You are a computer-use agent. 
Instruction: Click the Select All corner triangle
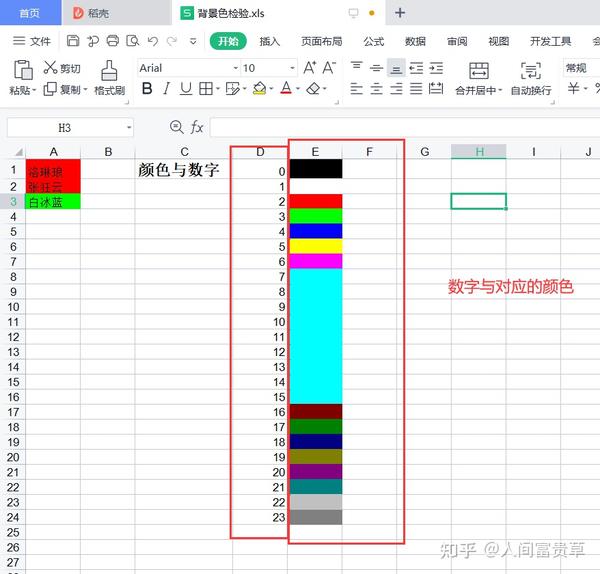18,152
